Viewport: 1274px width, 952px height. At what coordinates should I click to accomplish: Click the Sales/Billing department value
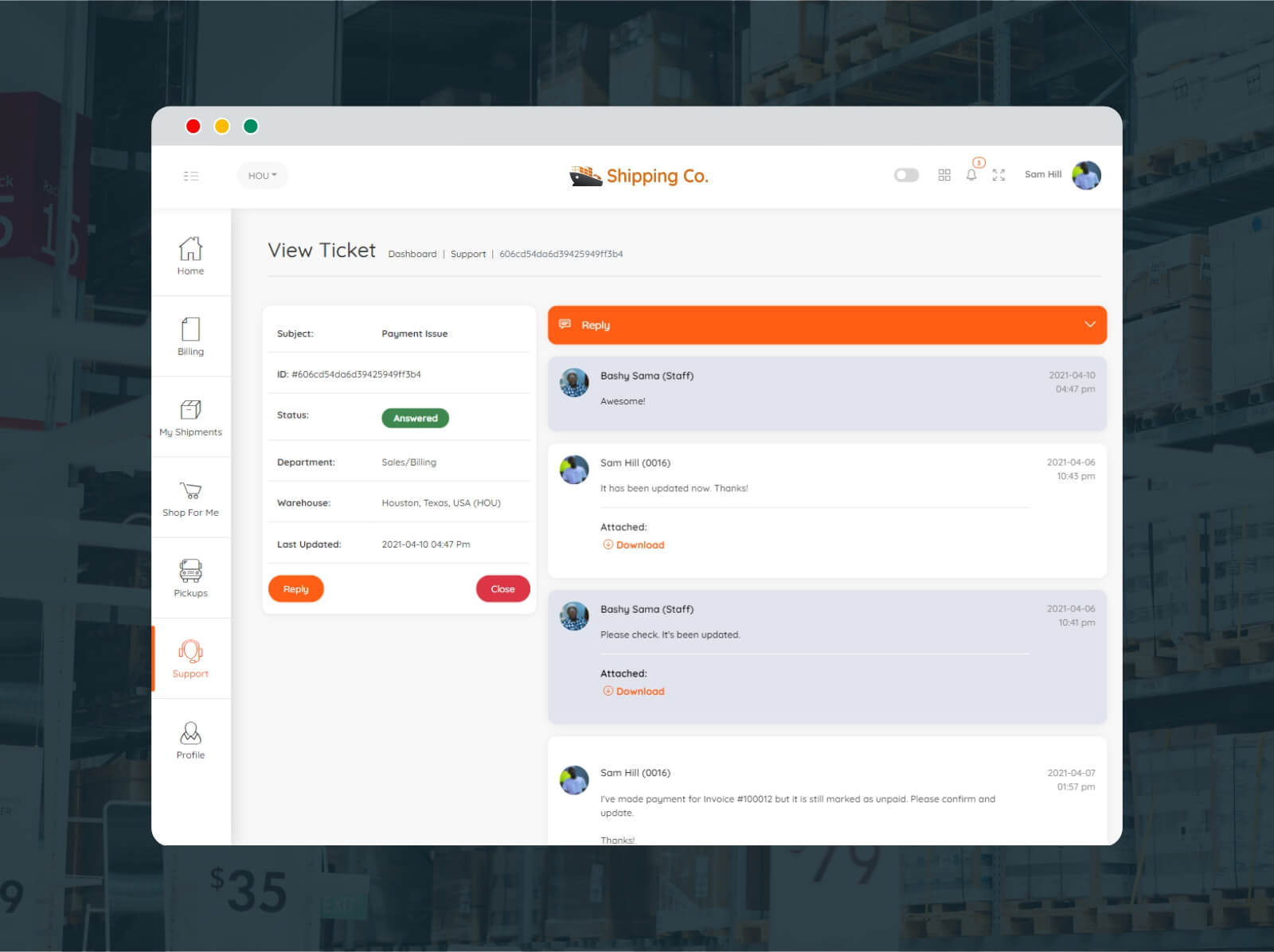pos(409,462)
